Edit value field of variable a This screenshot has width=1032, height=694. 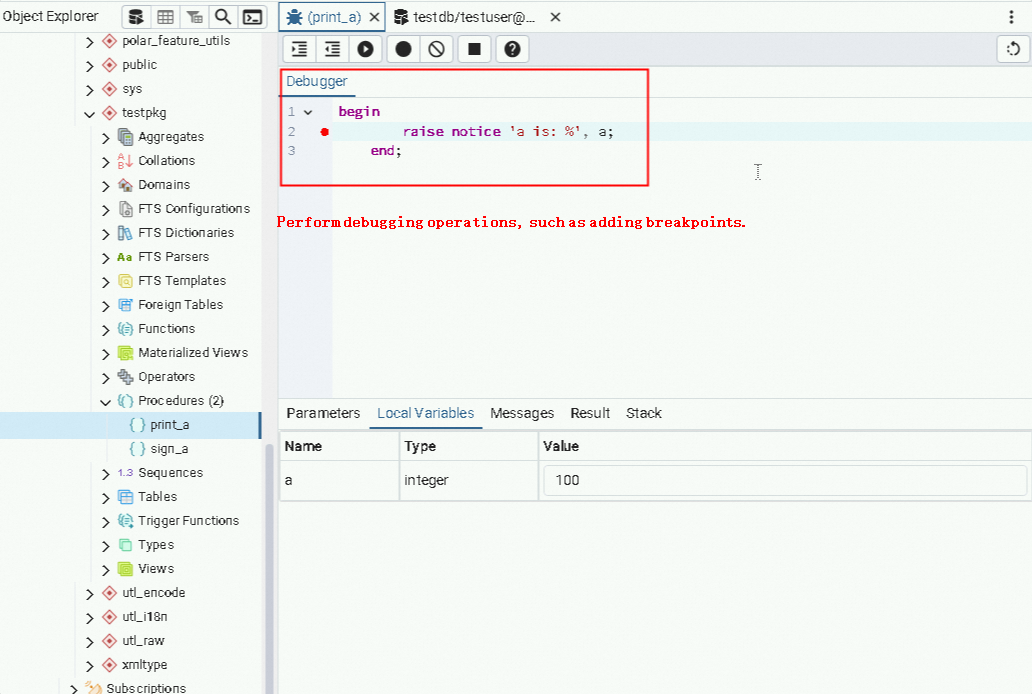pyautogui.click(x=785, y=481)
